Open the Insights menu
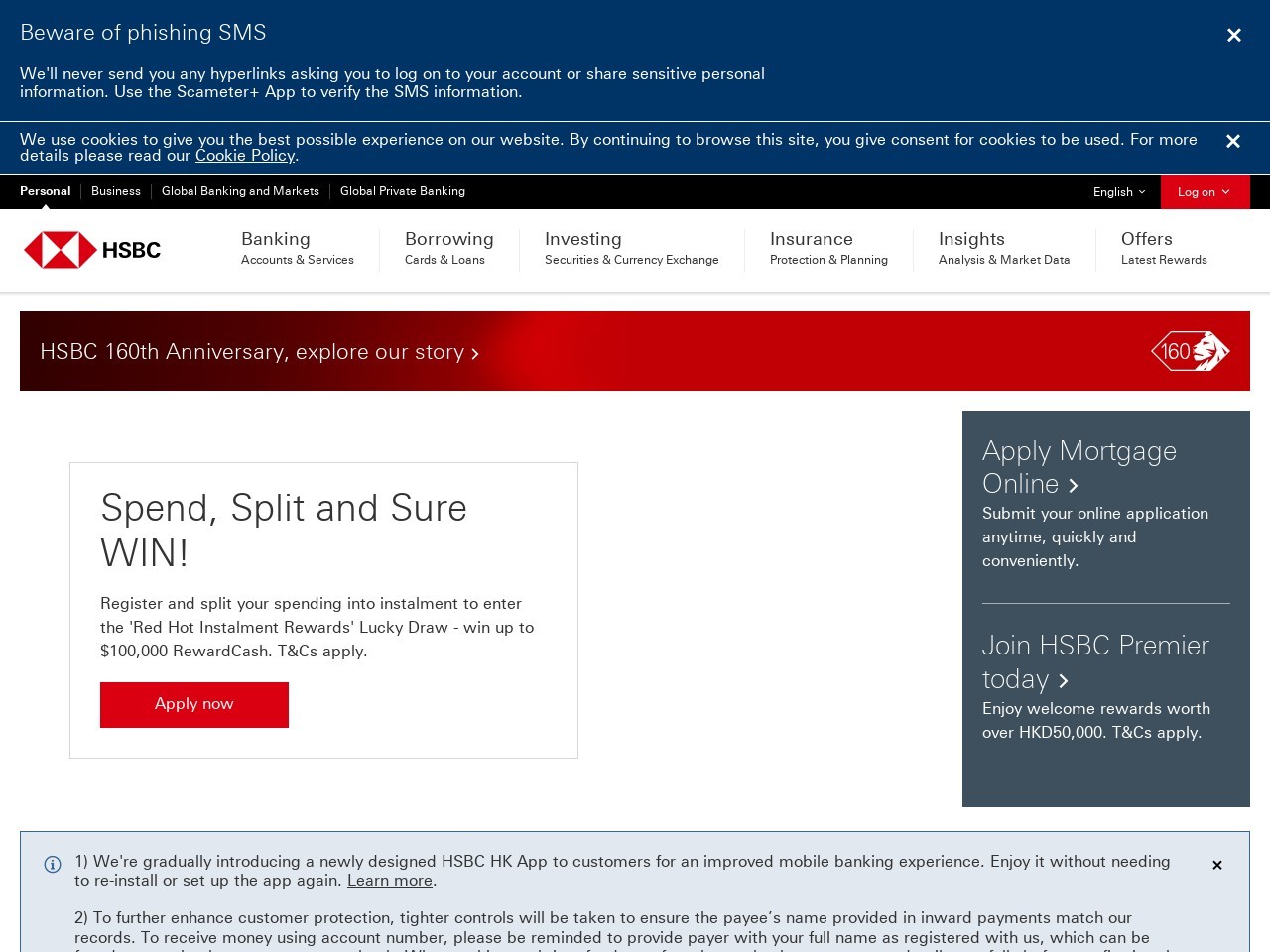This screenshot has height=952, width=1270. point(1004,248)
